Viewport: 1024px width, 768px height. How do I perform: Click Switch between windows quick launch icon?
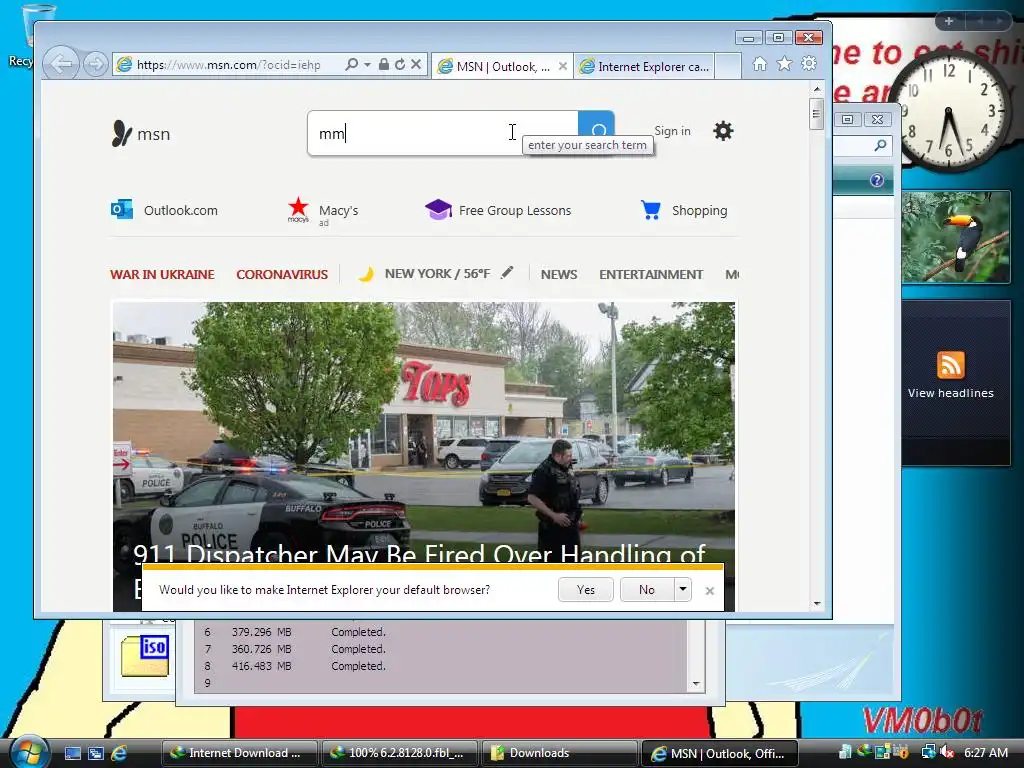(x=96, y=753)
